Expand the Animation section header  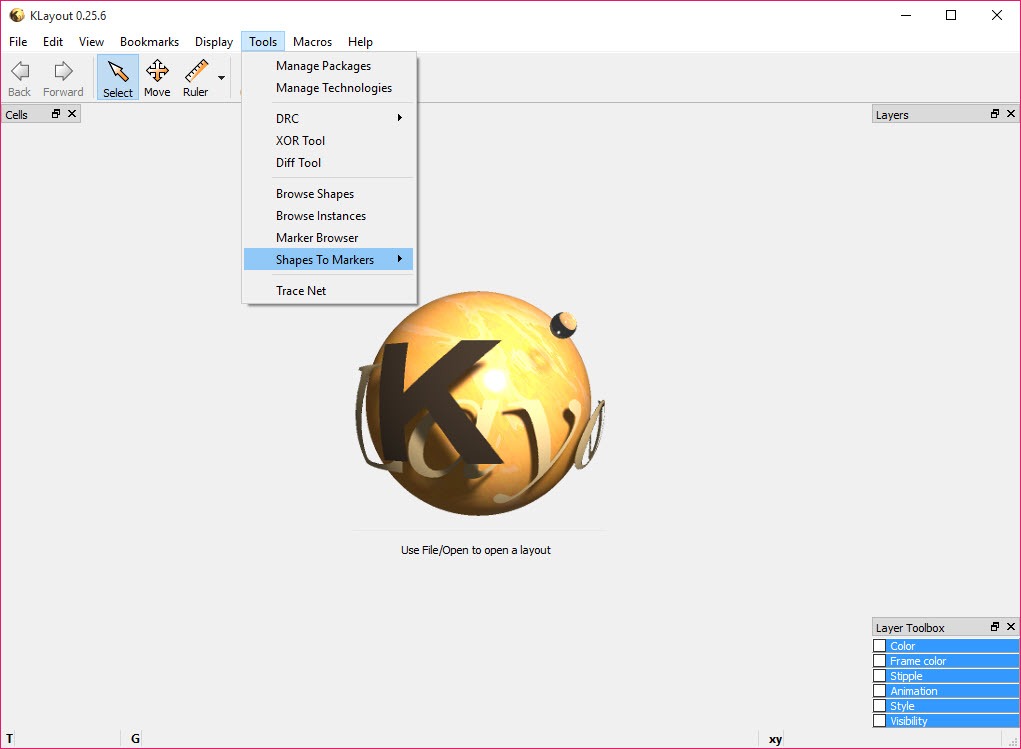(953, 690)
